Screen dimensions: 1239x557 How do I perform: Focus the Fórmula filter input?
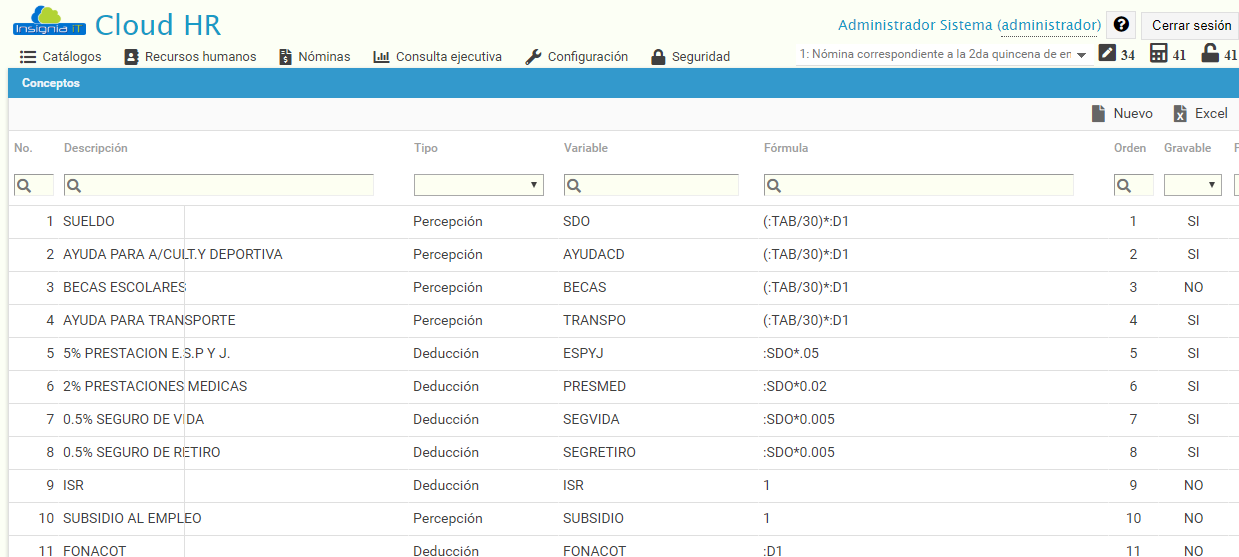tap(919, 185)
